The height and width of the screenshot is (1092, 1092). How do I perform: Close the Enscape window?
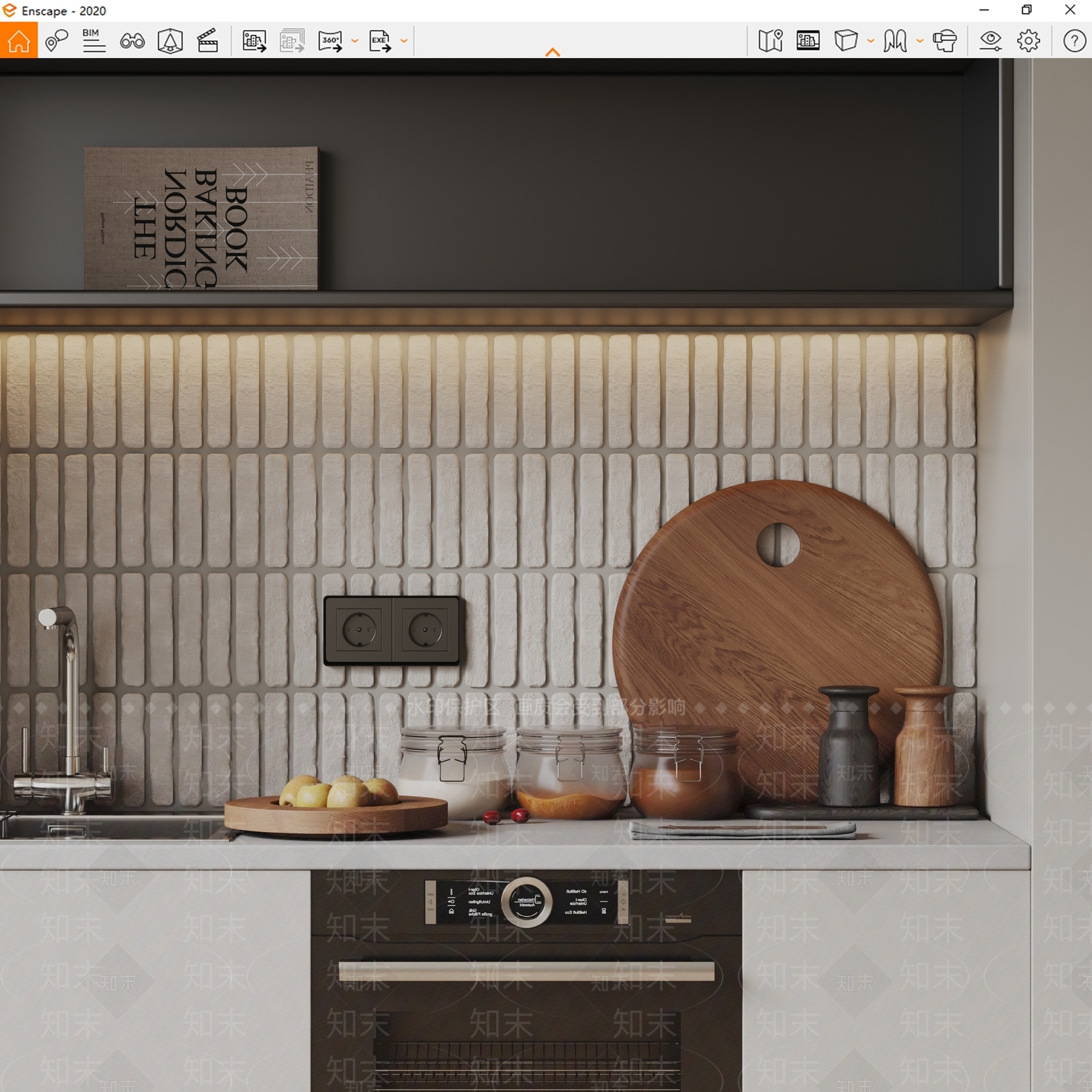point(1070,10)
